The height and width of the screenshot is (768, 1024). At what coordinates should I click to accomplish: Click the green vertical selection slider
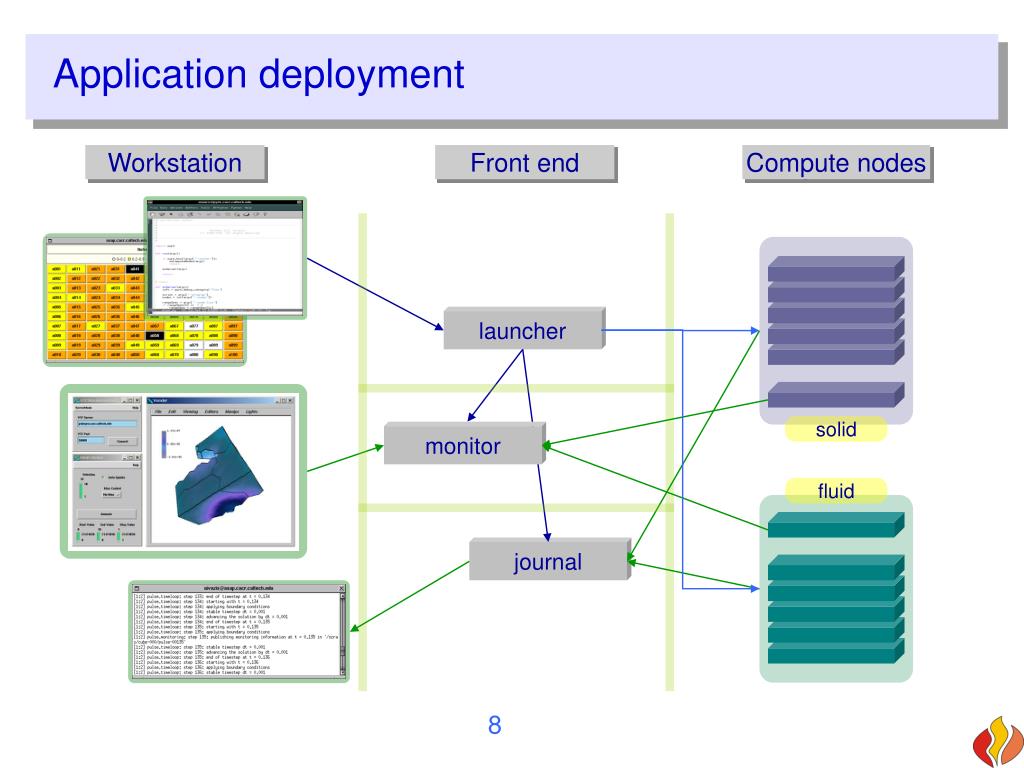82,491
